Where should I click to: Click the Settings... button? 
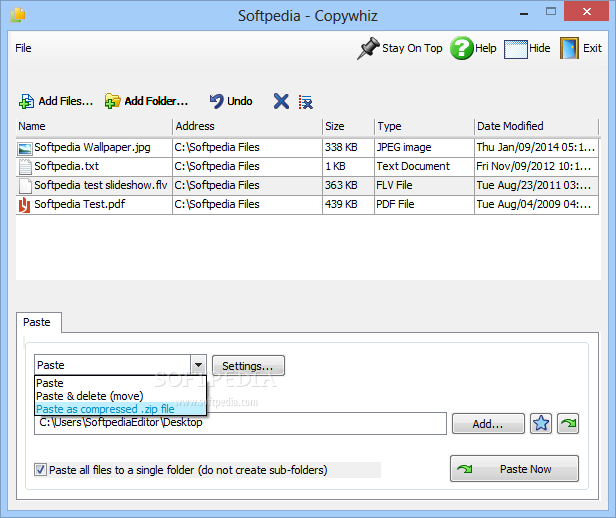[x=248, y=366]
